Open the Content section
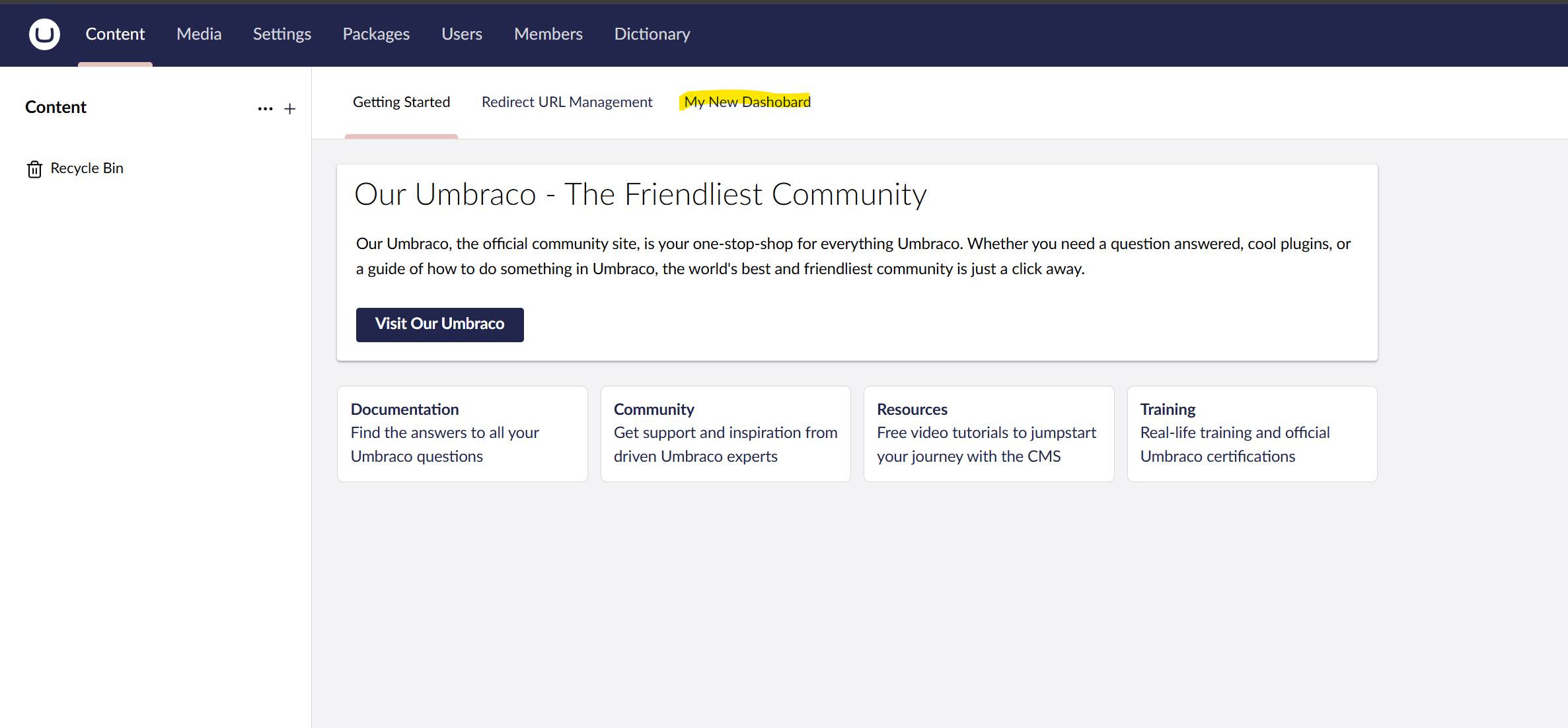 (x=115, y=34)
